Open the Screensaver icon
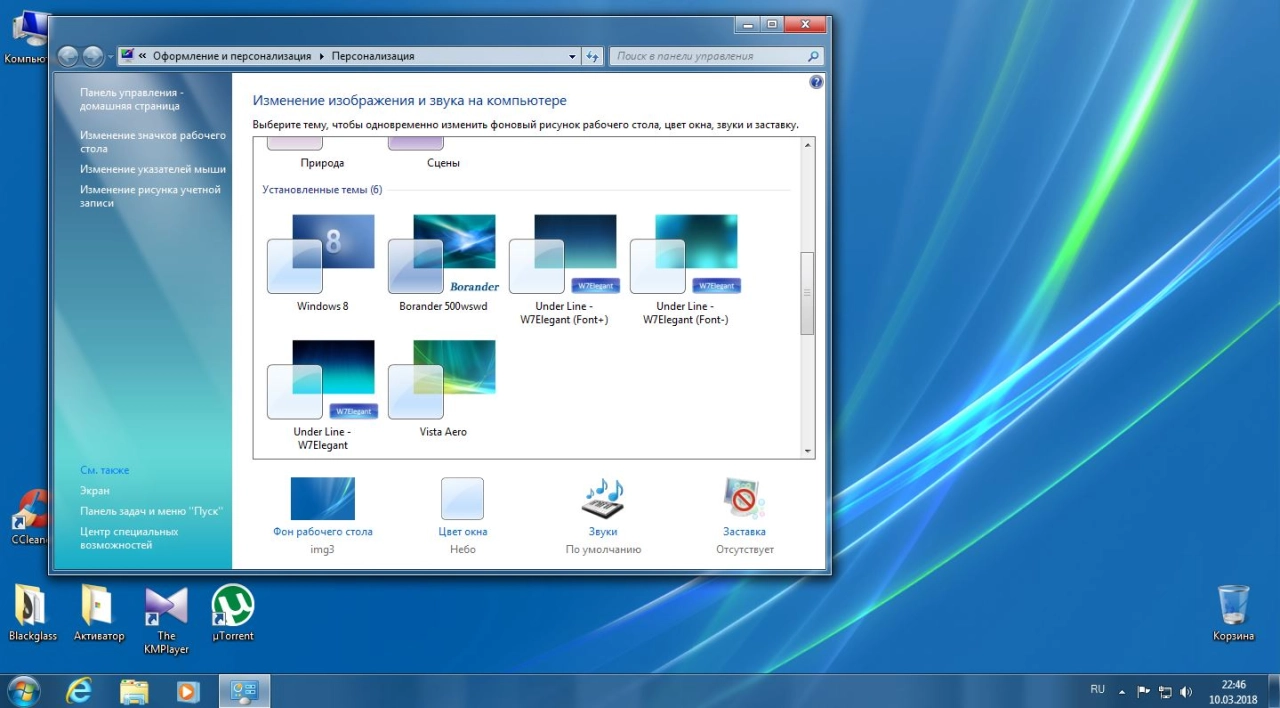This screenshot has height=708, width=1280. [744, 498]
